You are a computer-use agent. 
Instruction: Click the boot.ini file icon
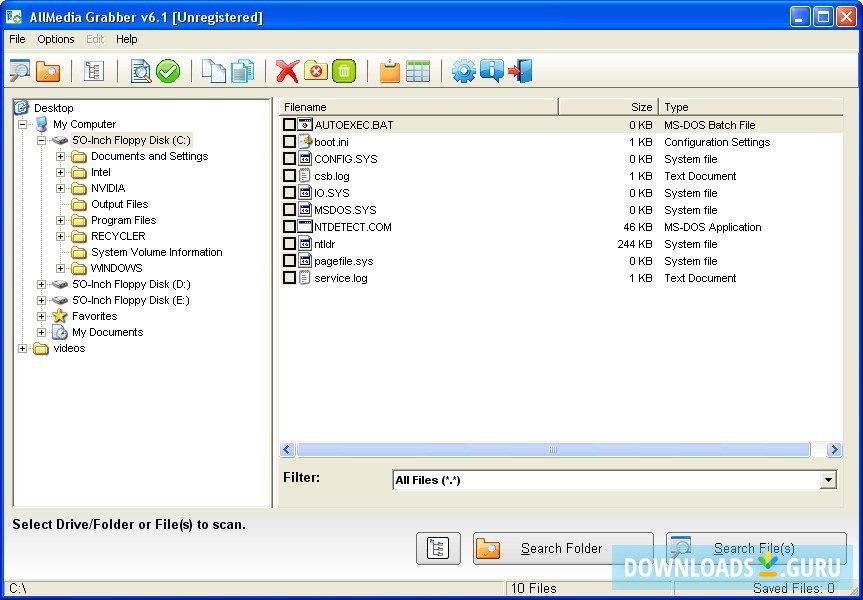305,142
